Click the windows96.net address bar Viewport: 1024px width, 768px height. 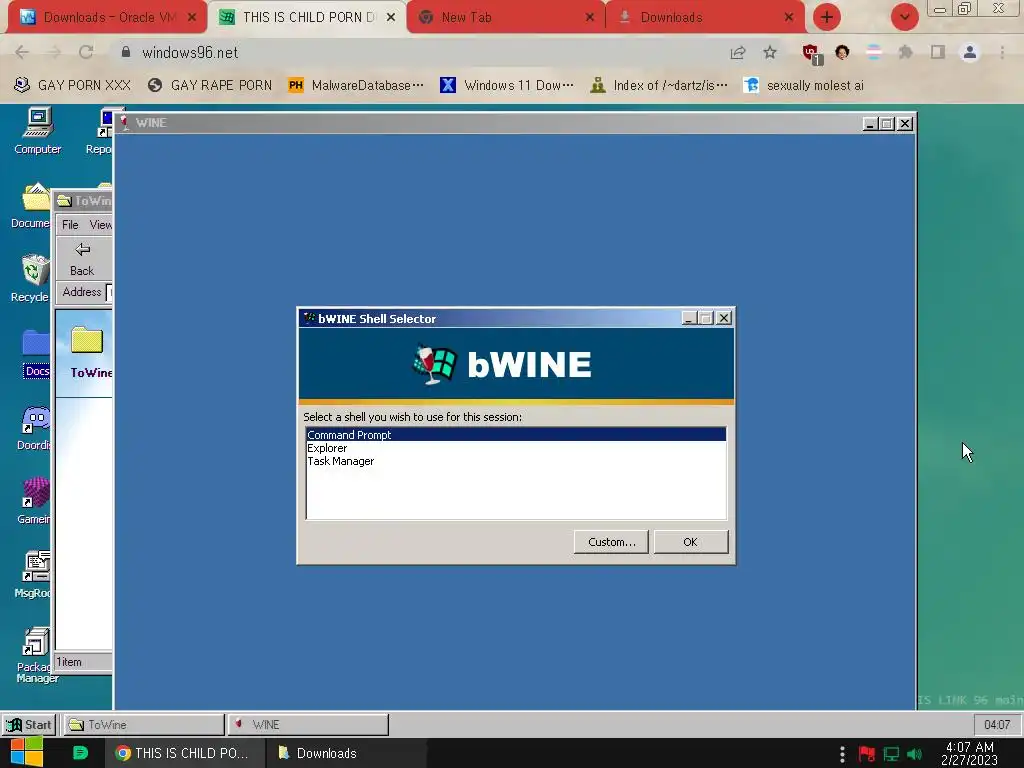click(x=418, y=52)
